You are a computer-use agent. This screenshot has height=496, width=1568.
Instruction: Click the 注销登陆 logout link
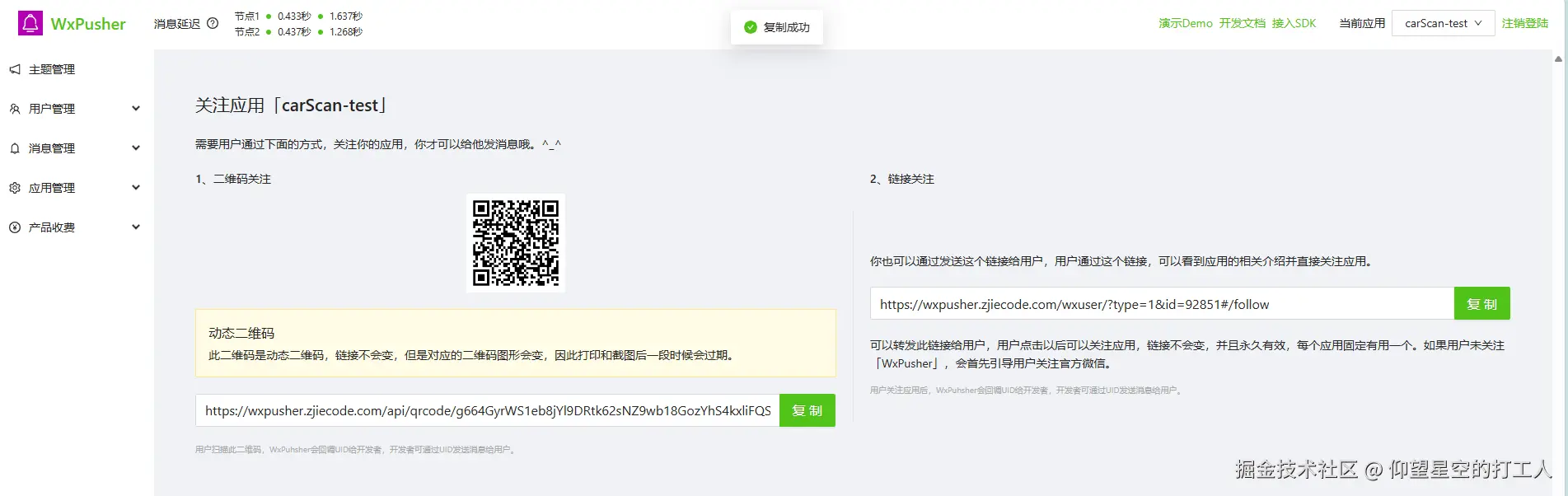pyautogui.click(x=1525, y=23)
